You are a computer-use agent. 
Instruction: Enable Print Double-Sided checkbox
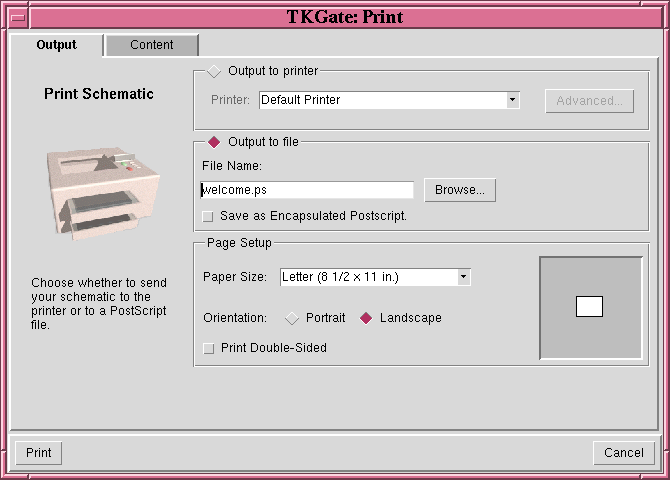[208, 348]
